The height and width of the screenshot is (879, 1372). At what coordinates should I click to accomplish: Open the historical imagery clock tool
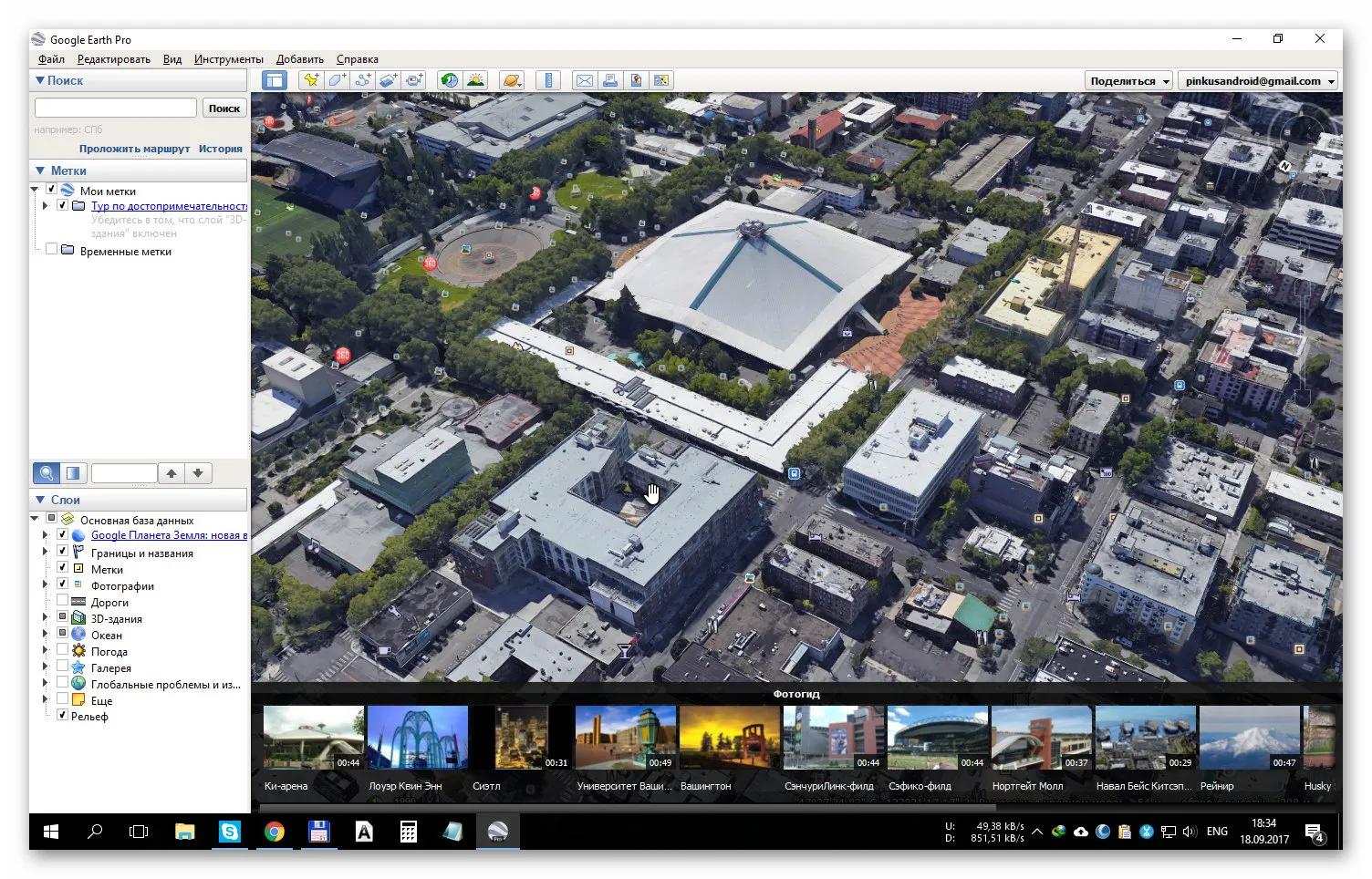449,80
